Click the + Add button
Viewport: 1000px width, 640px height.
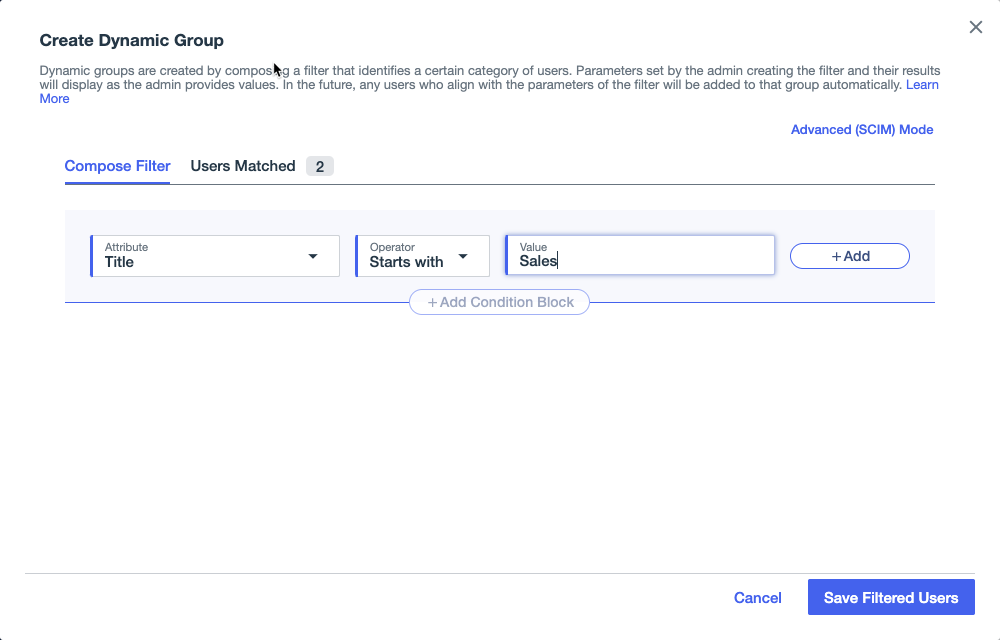point(849,256)
